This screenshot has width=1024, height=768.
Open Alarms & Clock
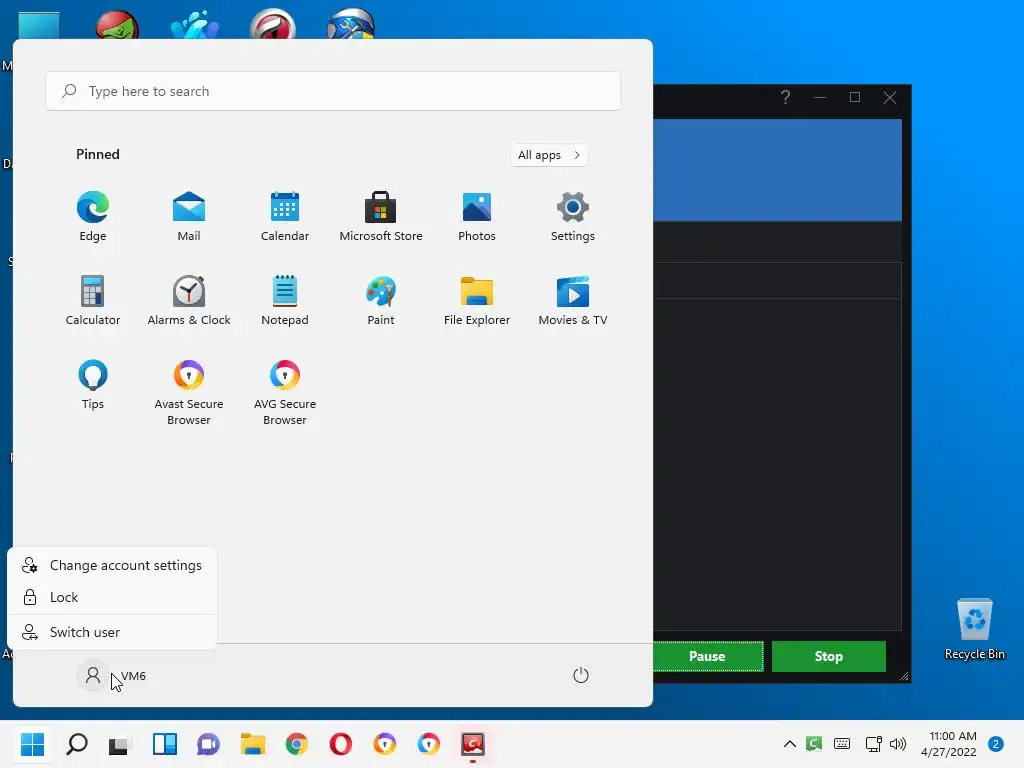point(189,300)
